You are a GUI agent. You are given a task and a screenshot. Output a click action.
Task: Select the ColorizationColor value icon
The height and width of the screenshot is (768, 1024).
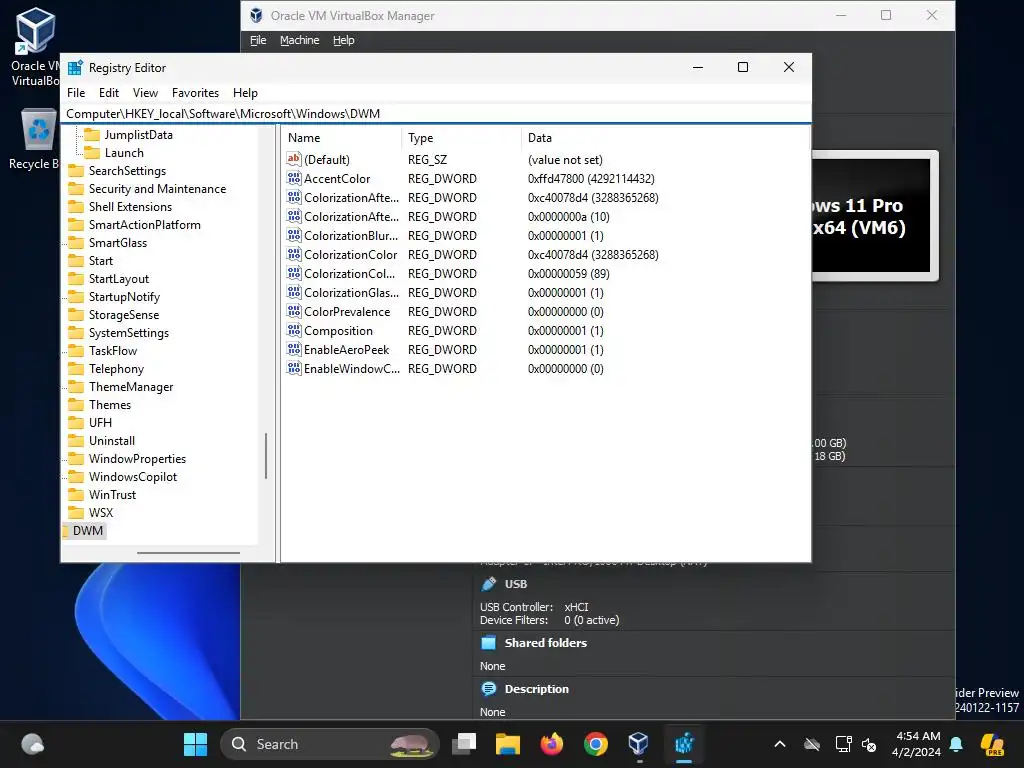pyautogui.click(x=294, y=255)
